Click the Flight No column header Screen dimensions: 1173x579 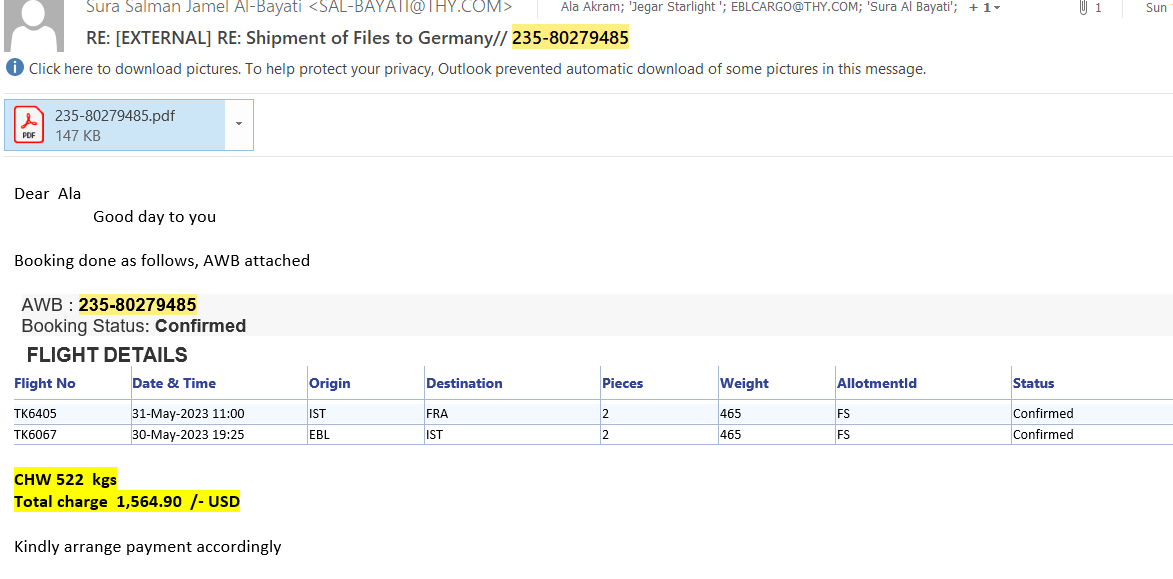[45, 383]
